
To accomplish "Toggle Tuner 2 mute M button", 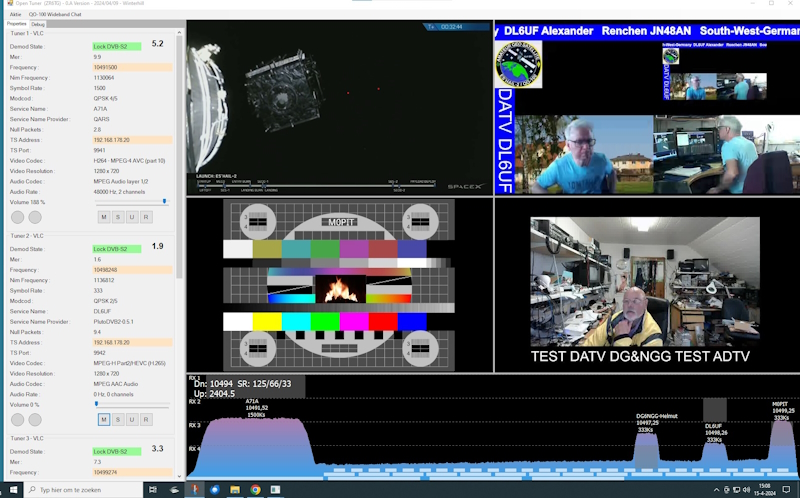I will [104, 419].
